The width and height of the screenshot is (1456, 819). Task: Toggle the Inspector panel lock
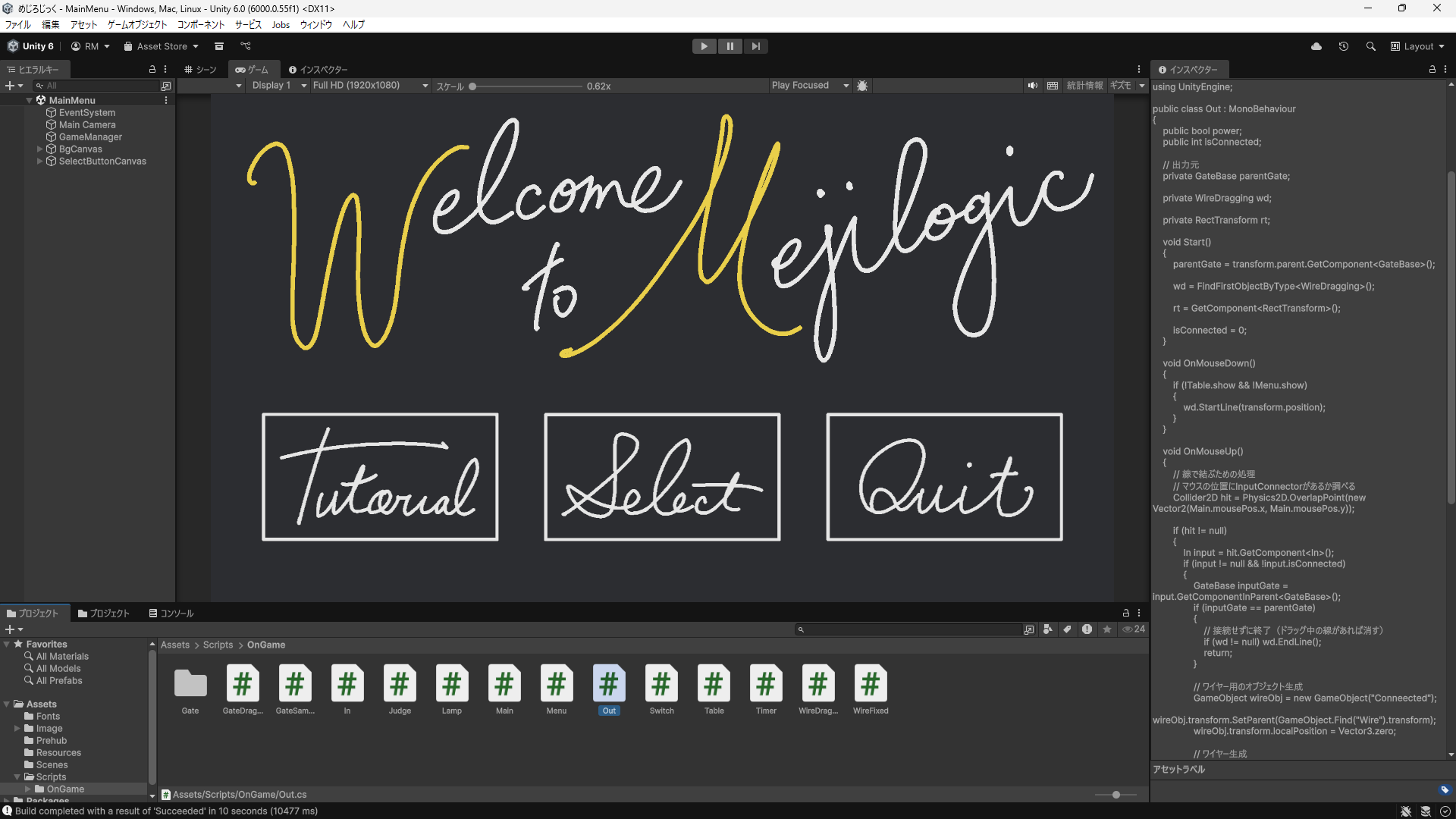pyautogui.click(x=1432, y=69)
